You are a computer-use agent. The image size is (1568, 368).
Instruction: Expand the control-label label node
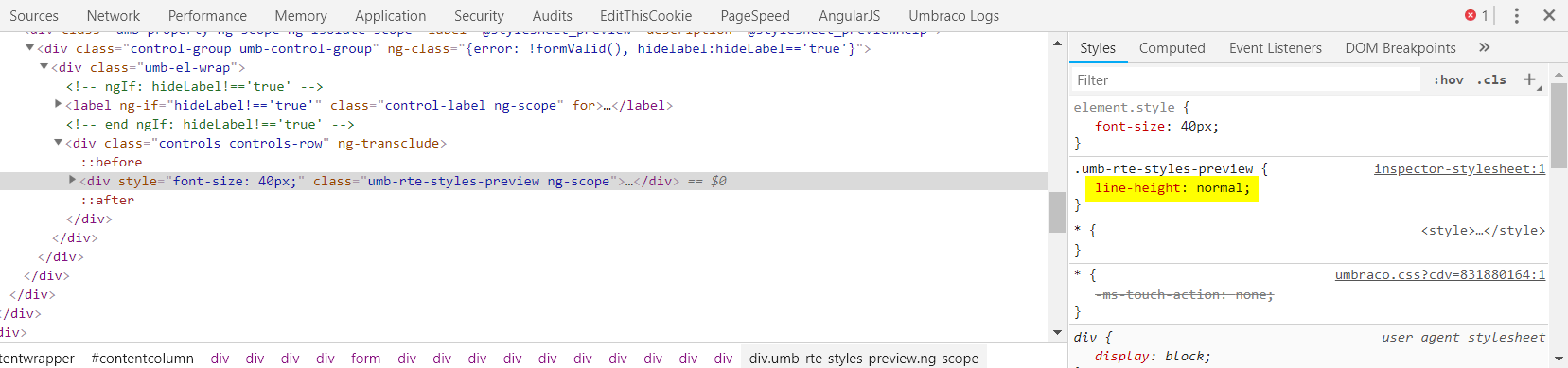(58, 105)
